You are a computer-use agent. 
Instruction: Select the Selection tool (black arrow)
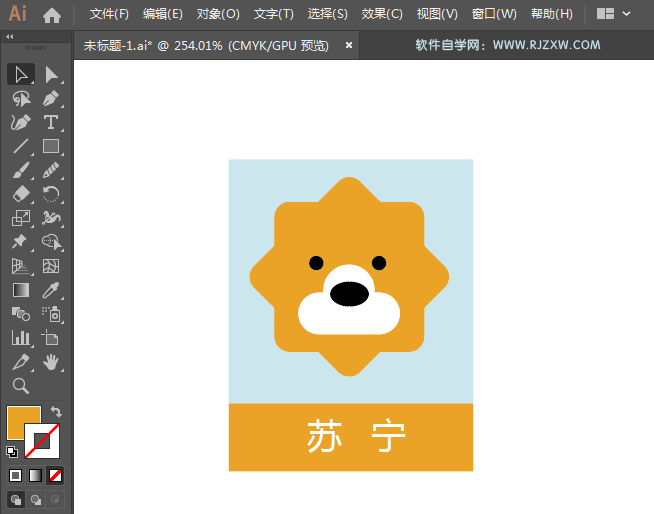(x=20, y=75)
